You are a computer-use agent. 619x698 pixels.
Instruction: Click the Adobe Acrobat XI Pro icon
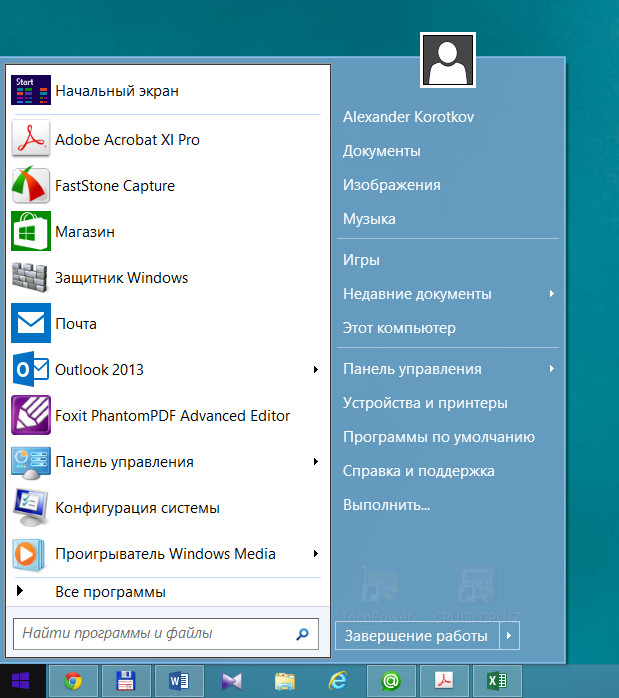[x=30, y=139]
